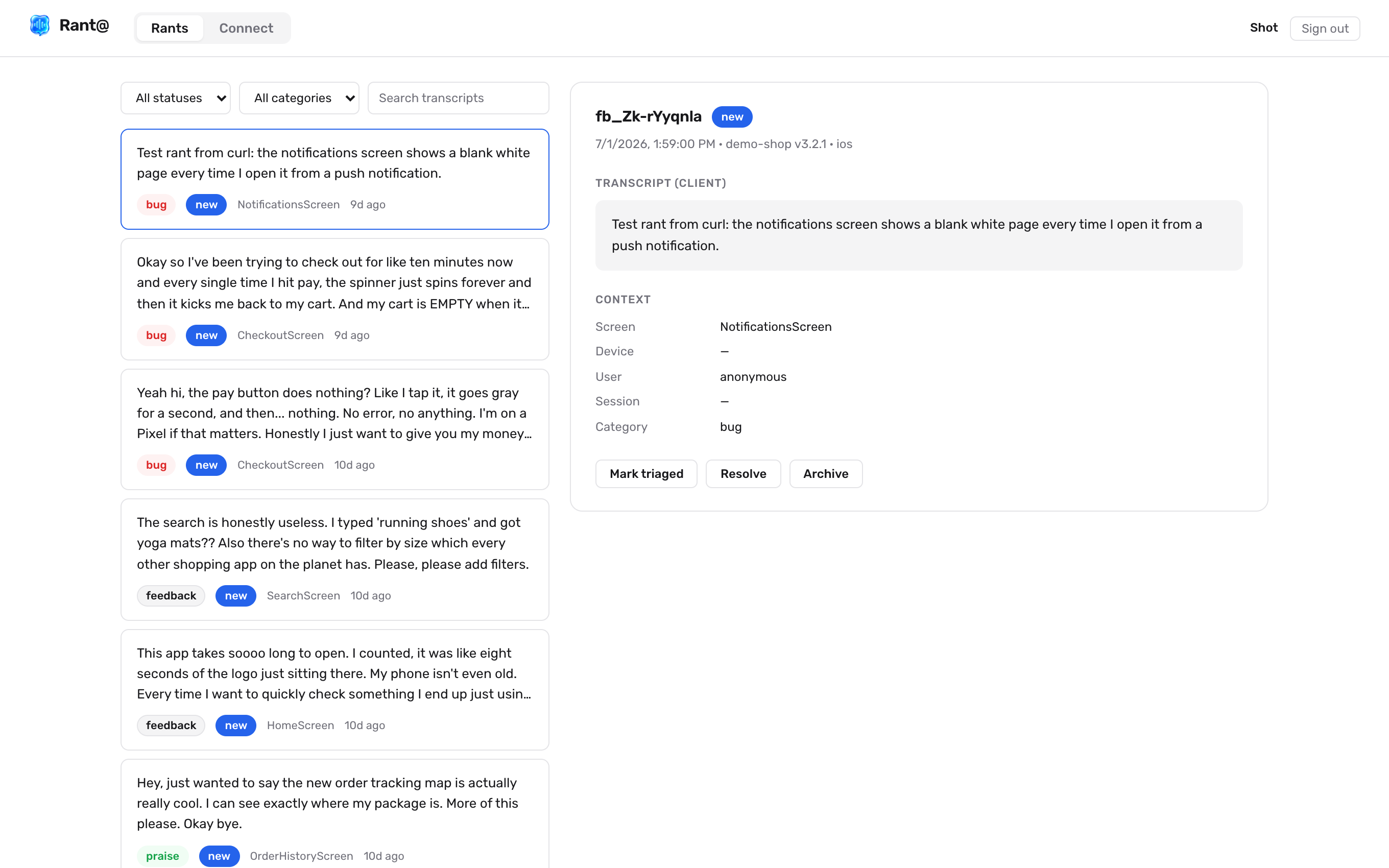Screen dimensions: 1389x868
Task: Click the NotificationsScreen value in Context
Action: (775, 327)
